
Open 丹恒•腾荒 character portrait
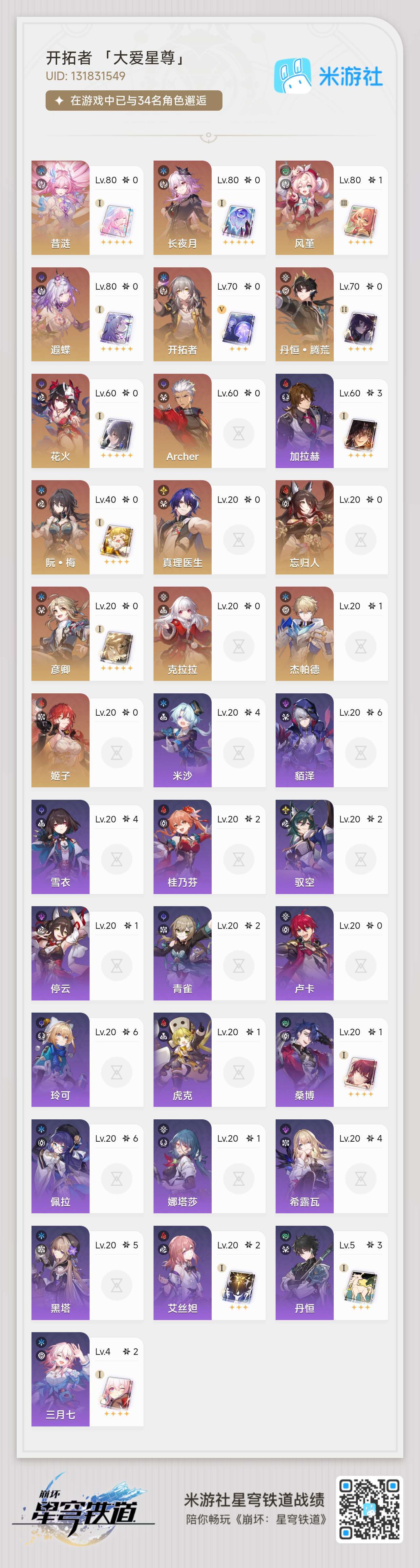coord(304,314)
